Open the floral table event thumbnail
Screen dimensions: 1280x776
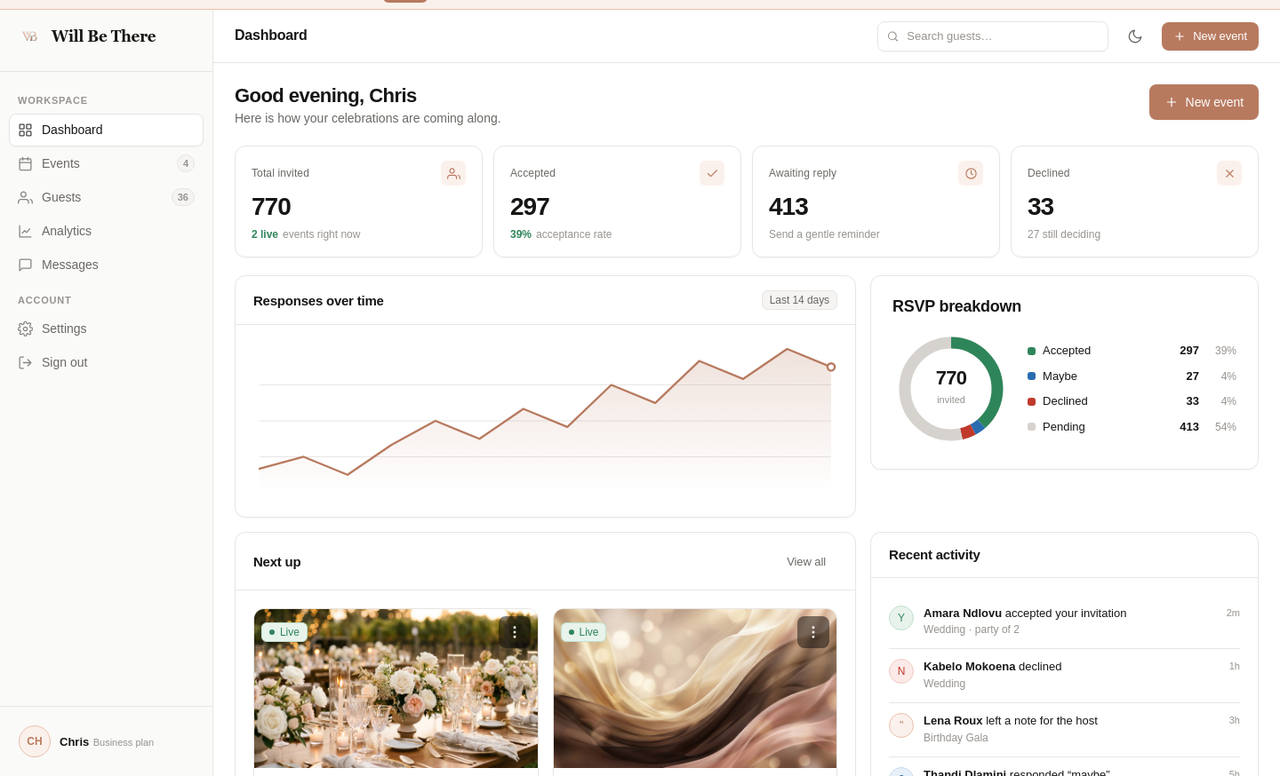(396, 689)
